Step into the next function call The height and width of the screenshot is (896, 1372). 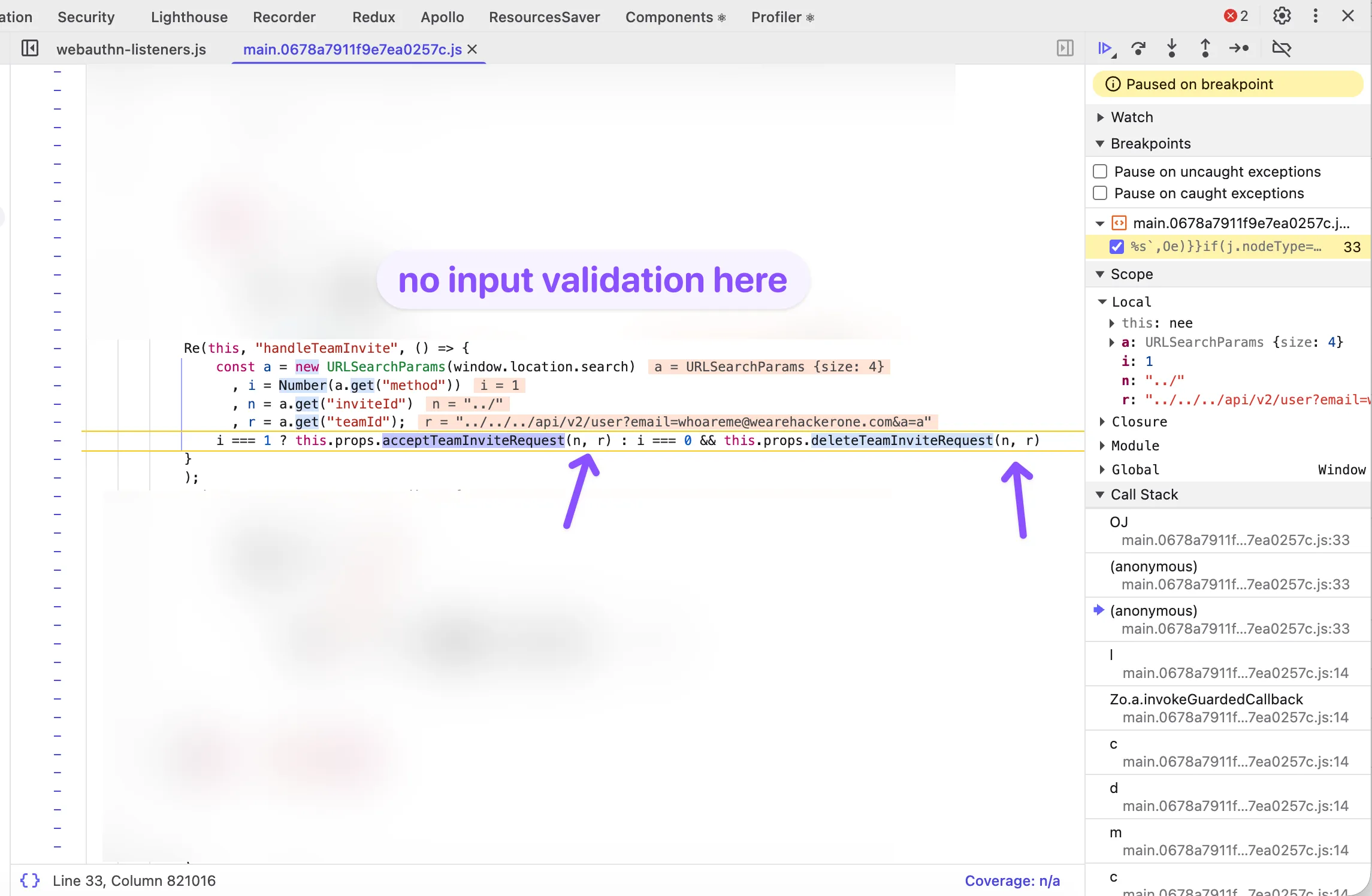coord(1172,48)
